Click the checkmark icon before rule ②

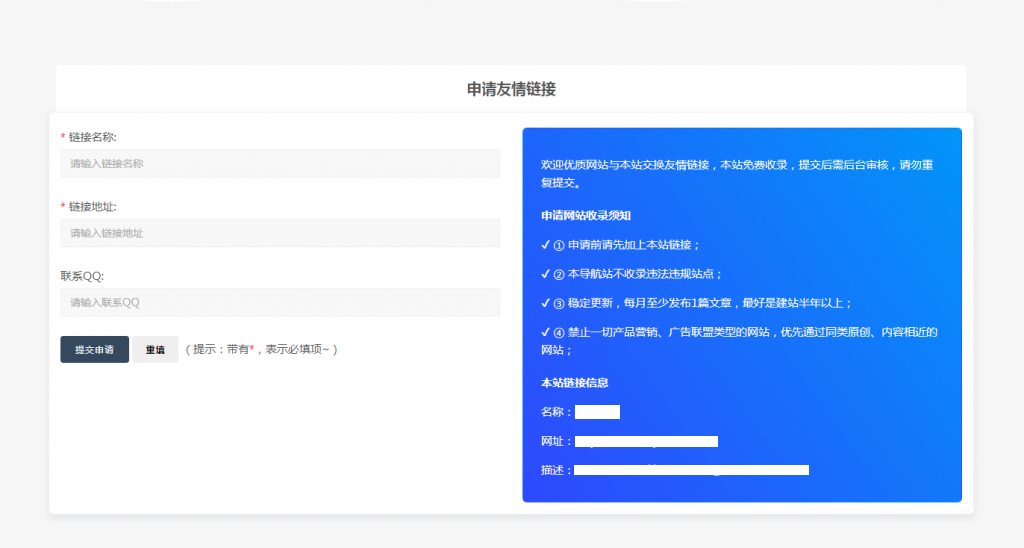[545, 274]
